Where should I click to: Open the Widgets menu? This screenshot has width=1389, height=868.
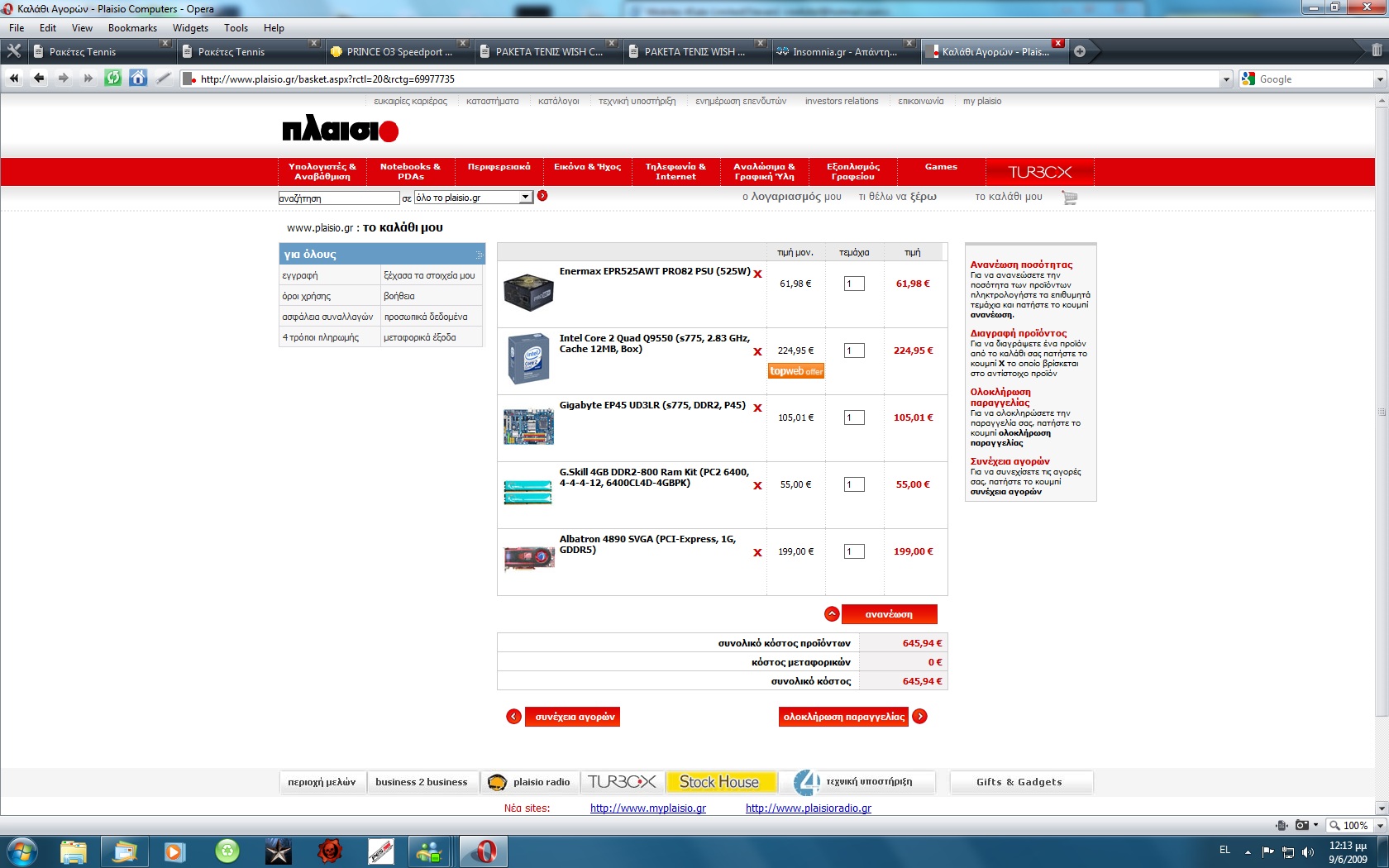coord(190,28)
